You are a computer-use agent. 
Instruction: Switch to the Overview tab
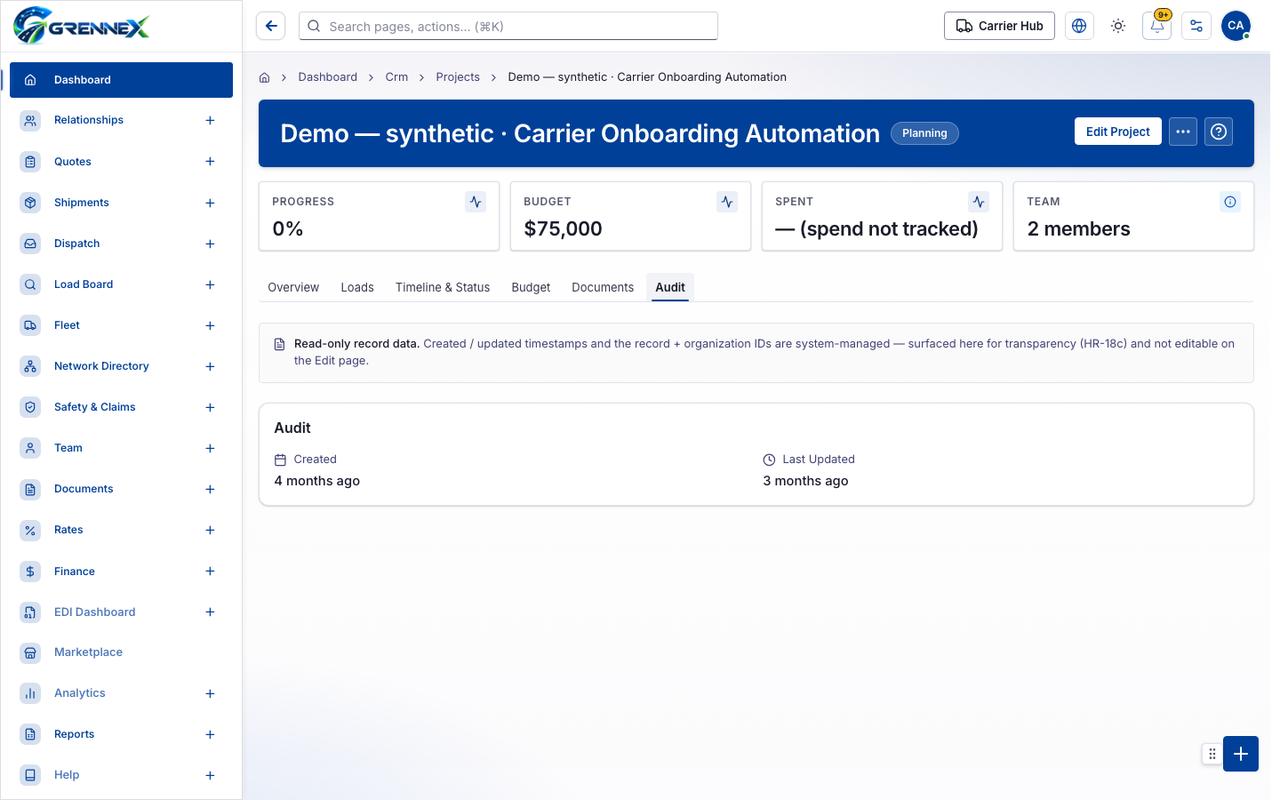293,287
